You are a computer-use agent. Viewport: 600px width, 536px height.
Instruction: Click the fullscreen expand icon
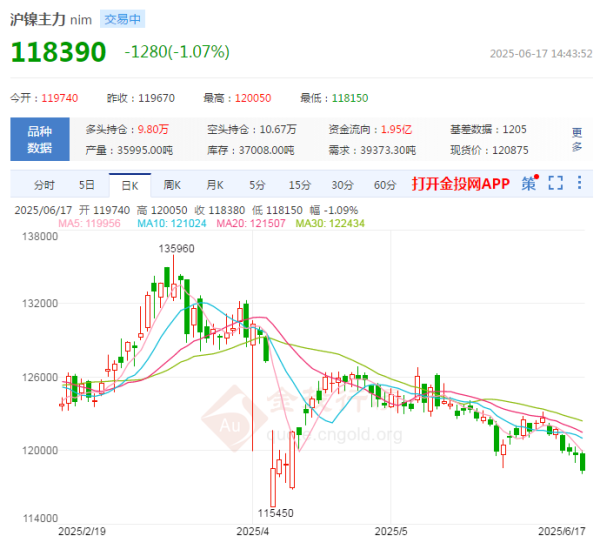click(556, 183)
